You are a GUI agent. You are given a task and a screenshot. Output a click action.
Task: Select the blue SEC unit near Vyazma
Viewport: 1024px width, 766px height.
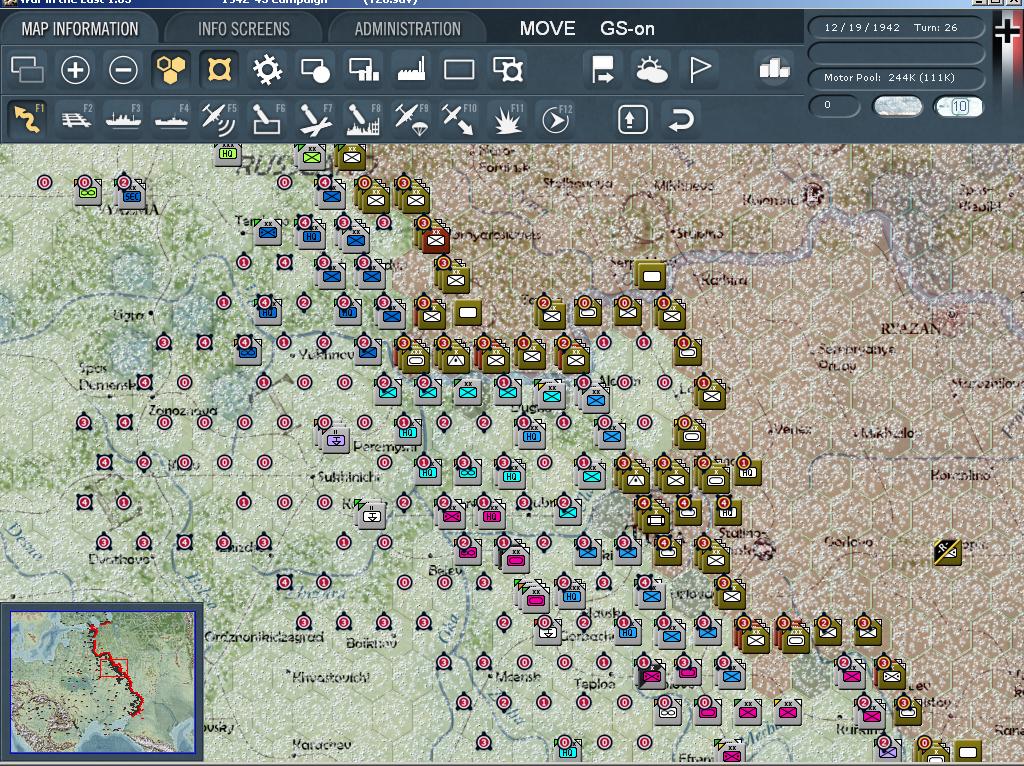131,195
